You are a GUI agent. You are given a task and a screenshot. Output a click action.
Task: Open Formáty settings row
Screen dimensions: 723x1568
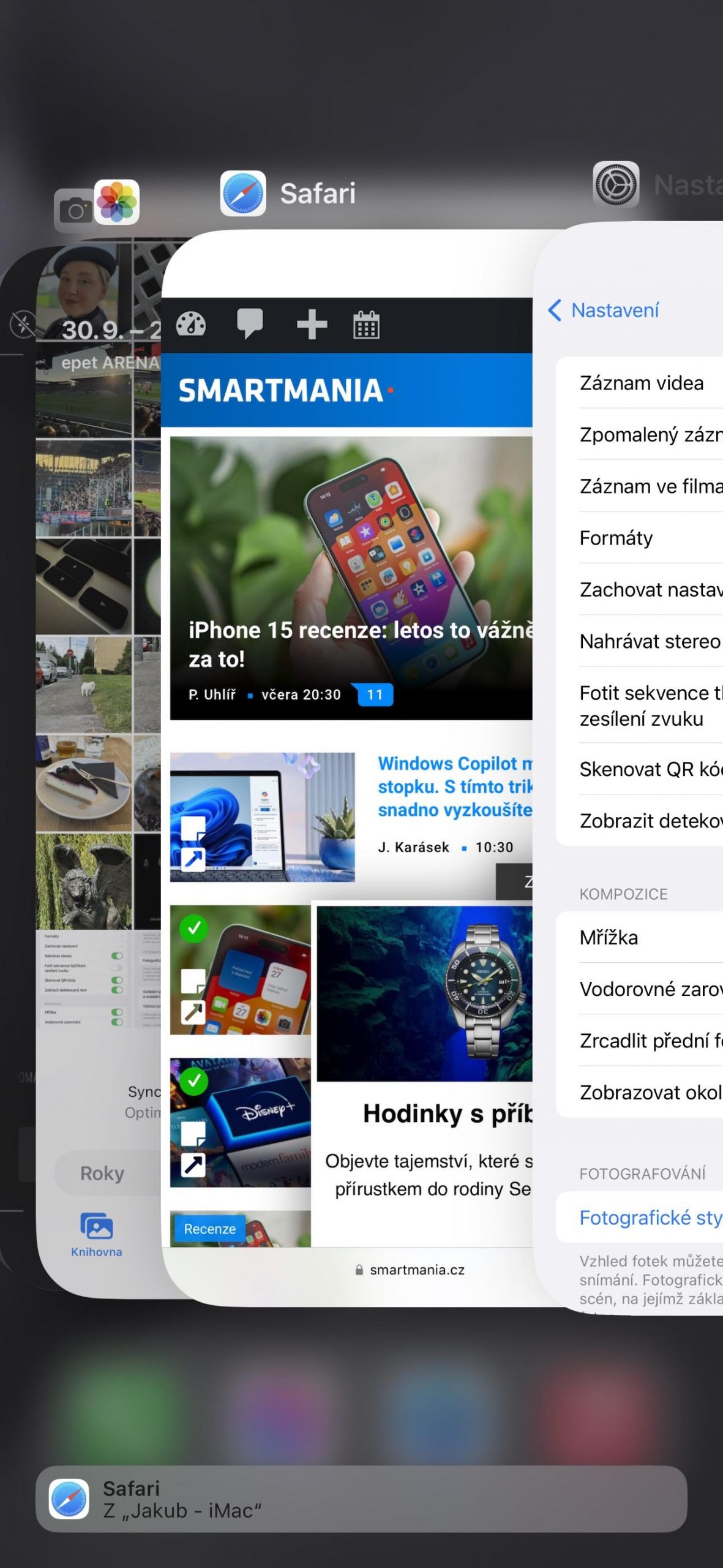pyautogui.click(x=640, y=538)
